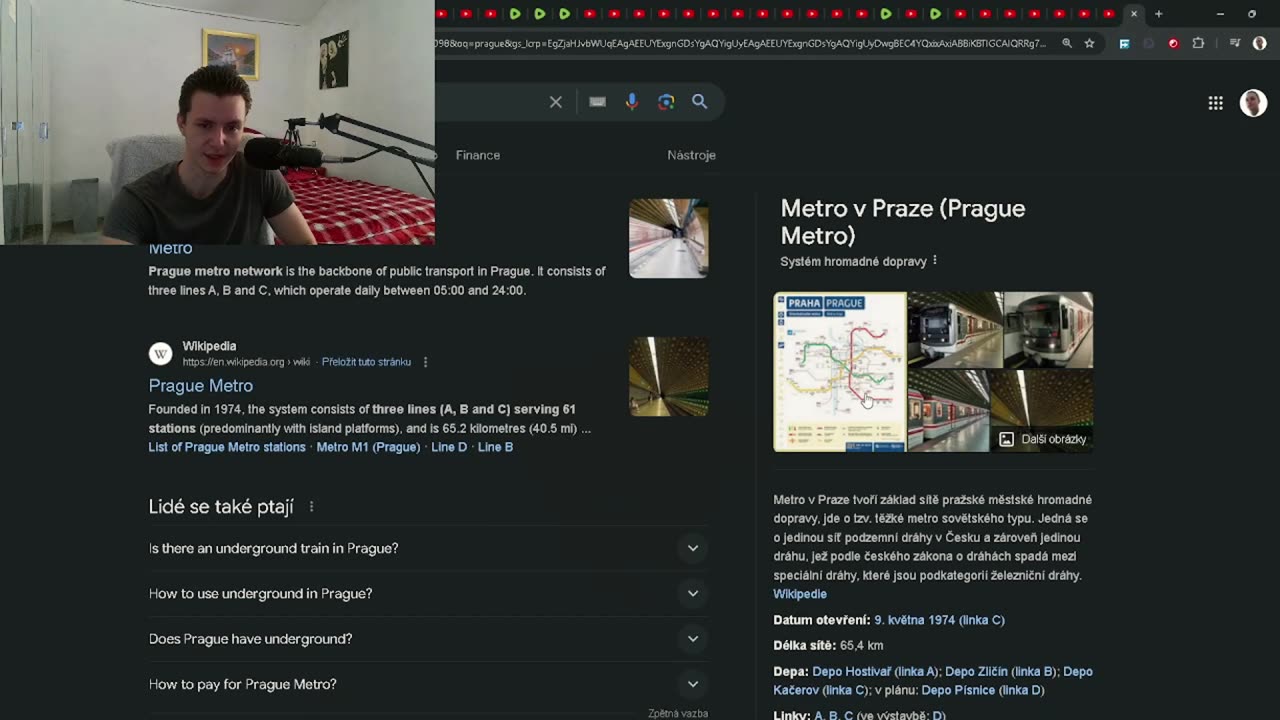The image size is (1280, 720).
Task: Click the 'Lidé se také ptají' heading
Action: [x=221, y=507]
